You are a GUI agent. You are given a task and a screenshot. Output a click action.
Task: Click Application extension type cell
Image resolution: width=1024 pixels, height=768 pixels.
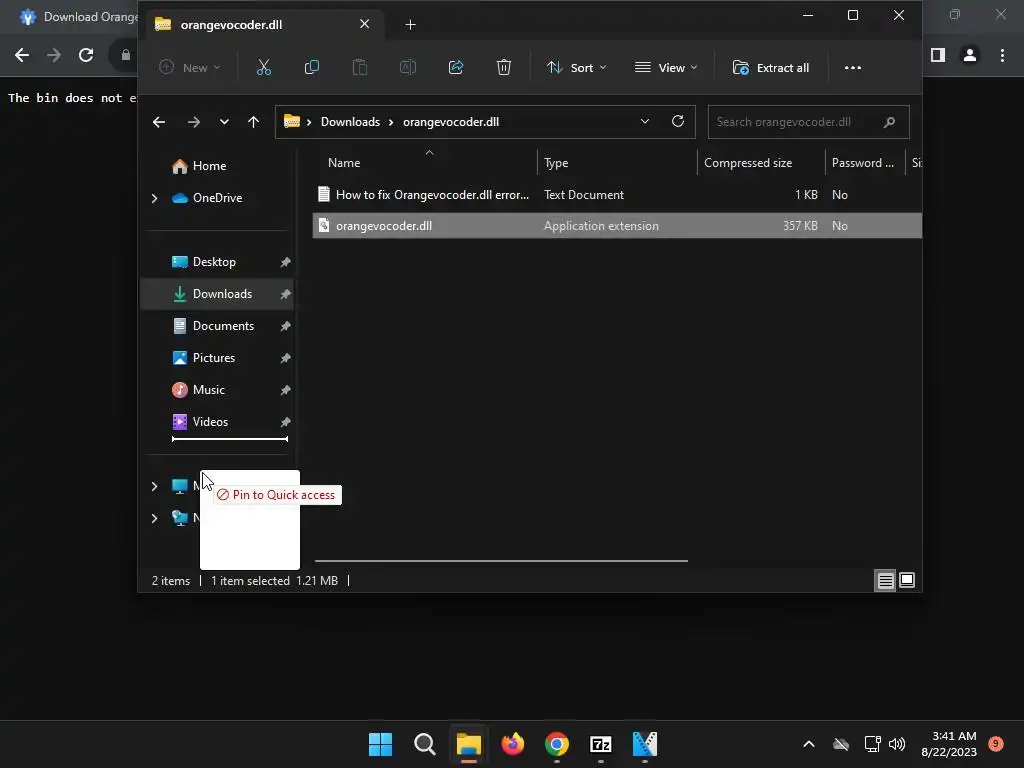[x=601, y=226]
